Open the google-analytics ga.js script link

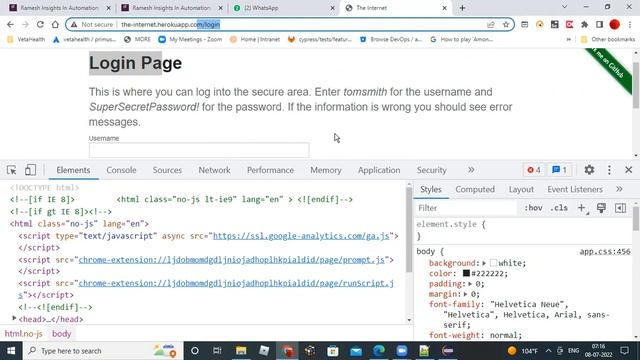point(301,236)
